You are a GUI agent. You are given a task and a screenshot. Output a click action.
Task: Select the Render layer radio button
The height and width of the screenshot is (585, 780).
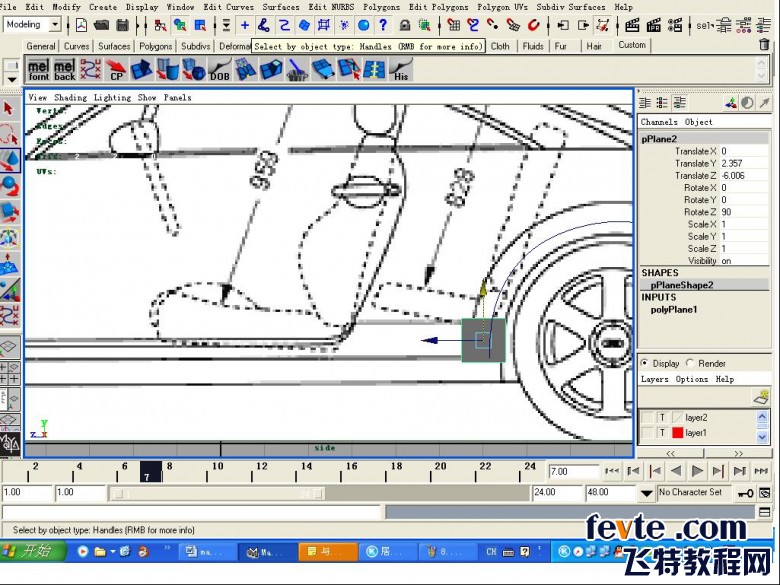pos(690,363)
